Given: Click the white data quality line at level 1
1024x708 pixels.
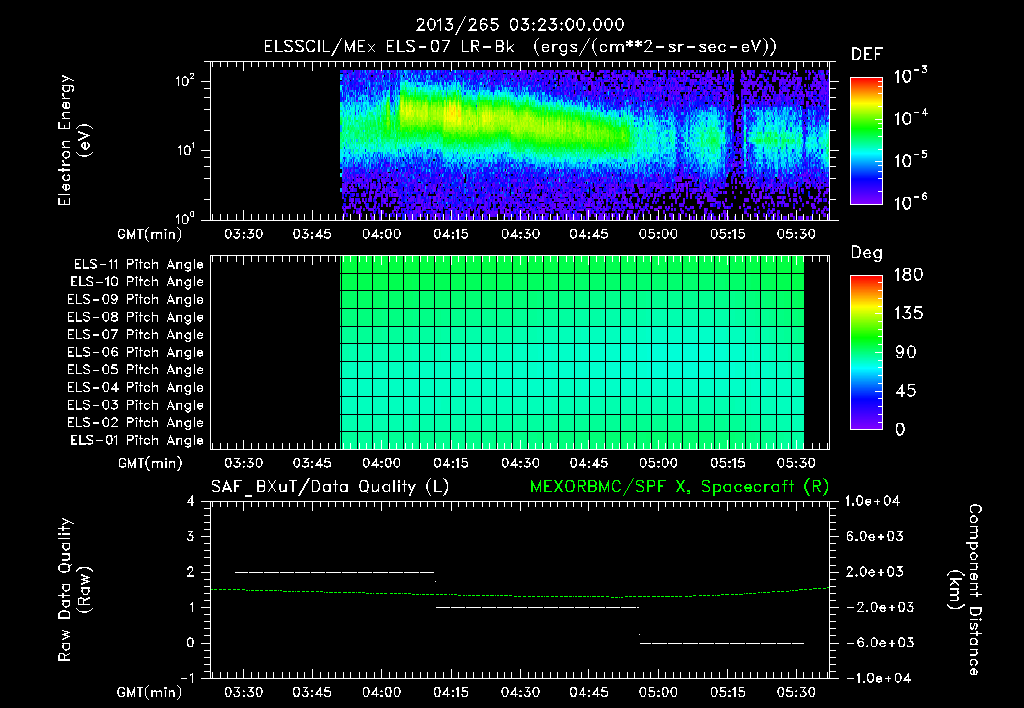Looking at the screenshot, I should (x=537, y=607).
